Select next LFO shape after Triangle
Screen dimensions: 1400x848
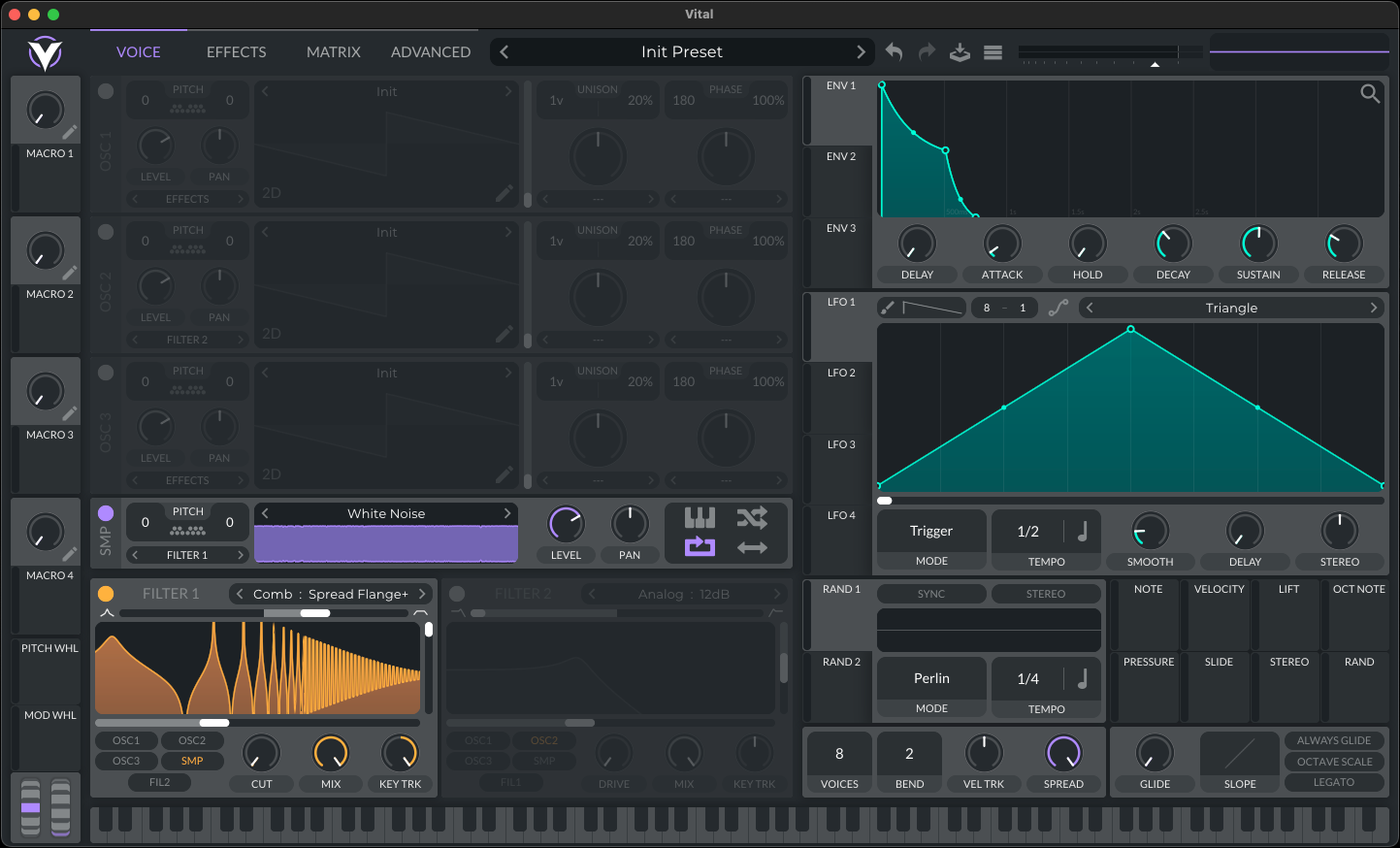[x=1374, y=308]
